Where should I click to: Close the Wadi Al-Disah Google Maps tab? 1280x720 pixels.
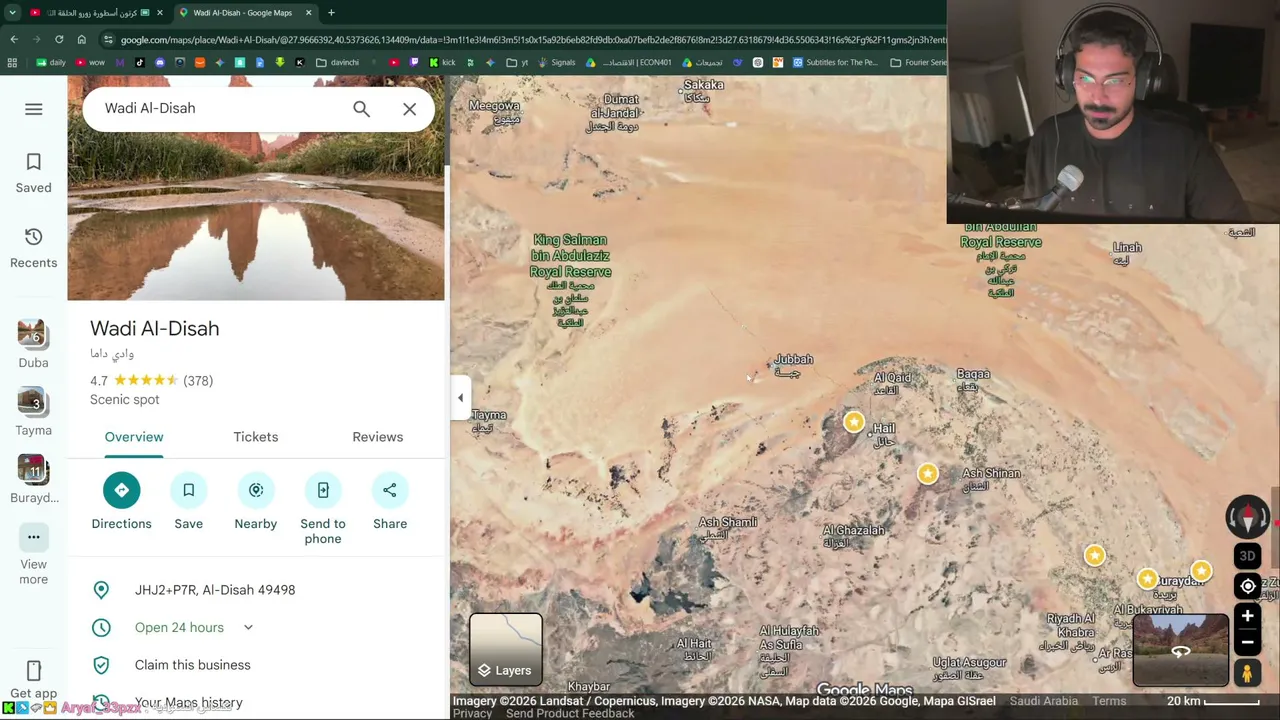point(309,13)
